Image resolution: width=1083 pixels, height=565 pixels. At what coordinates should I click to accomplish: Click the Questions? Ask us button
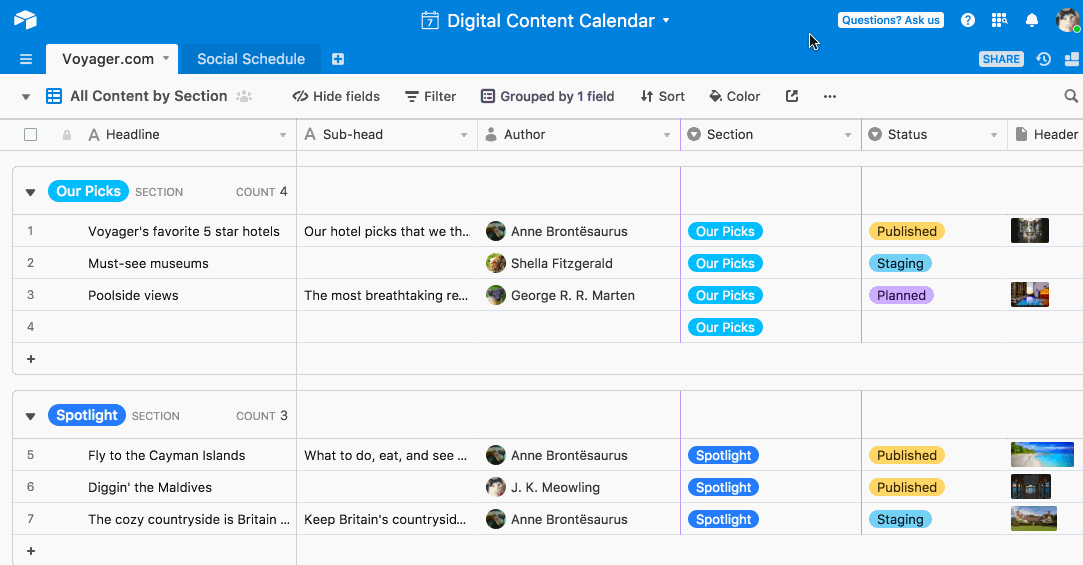891,20
